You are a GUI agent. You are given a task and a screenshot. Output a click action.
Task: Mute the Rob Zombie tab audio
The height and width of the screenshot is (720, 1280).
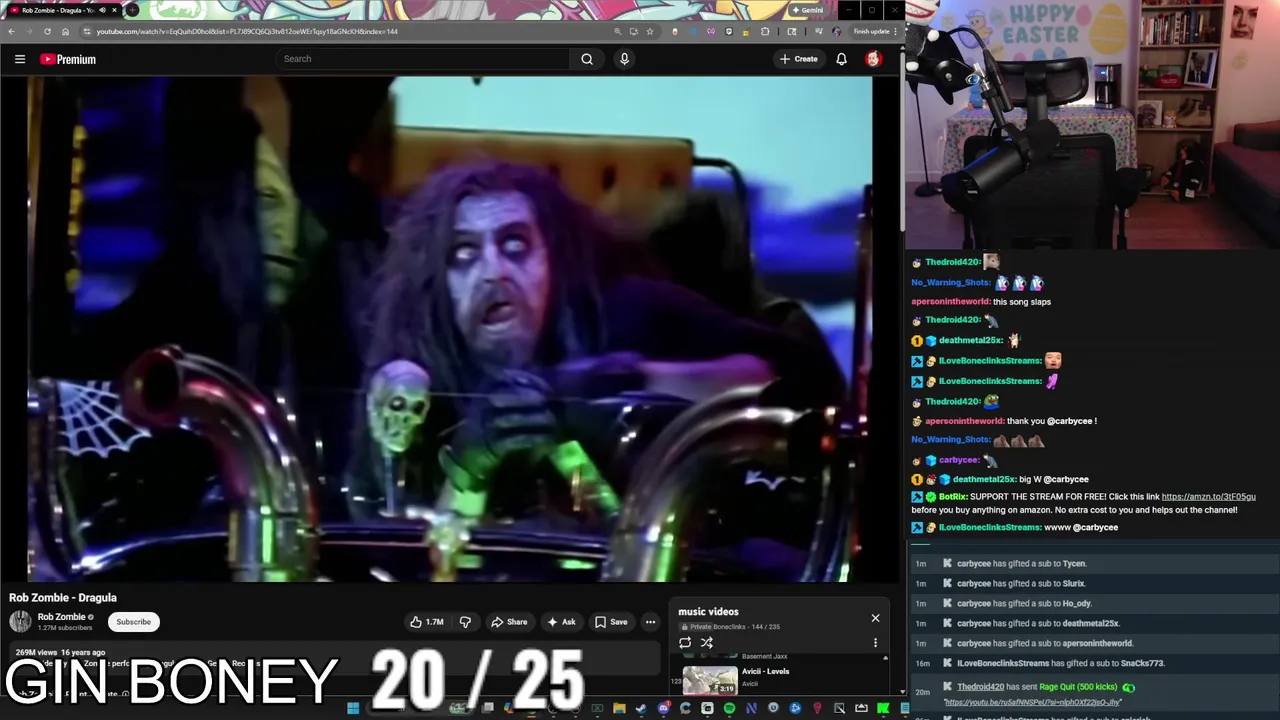[x=101, y=10]
